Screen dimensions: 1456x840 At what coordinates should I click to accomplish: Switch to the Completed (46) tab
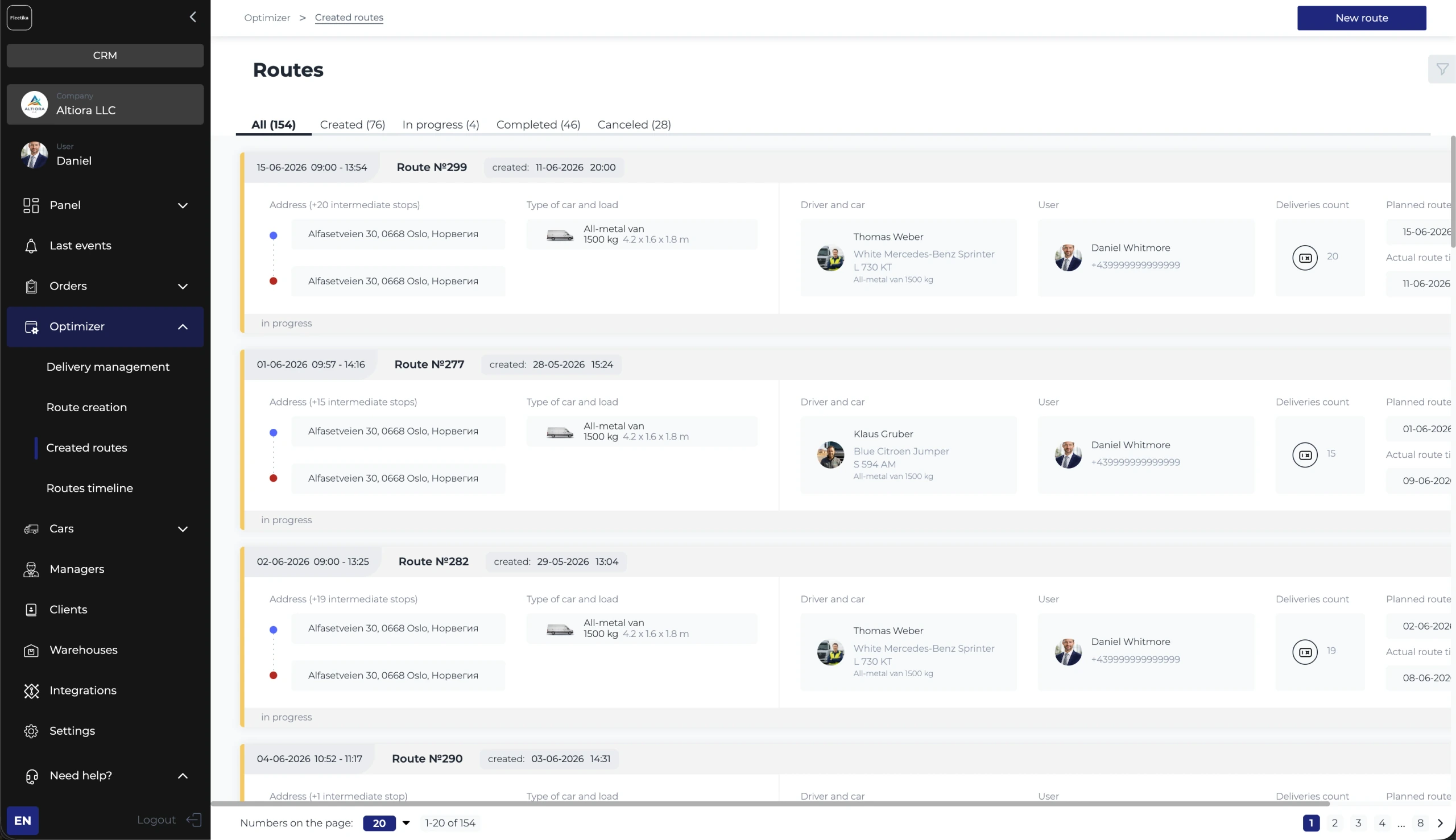[538, 125]
